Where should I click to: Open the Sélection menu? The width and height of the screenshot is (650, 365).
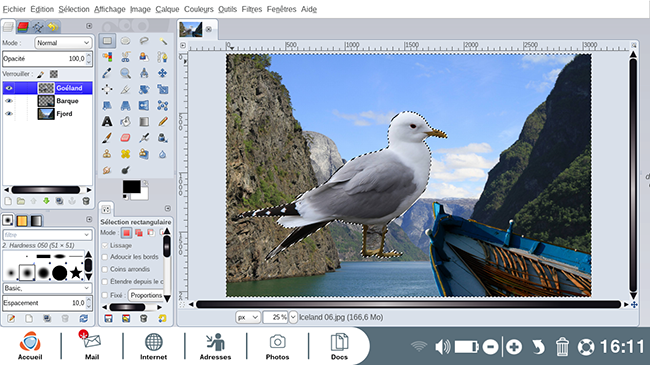pyautogui.click(x=74, y=9)
